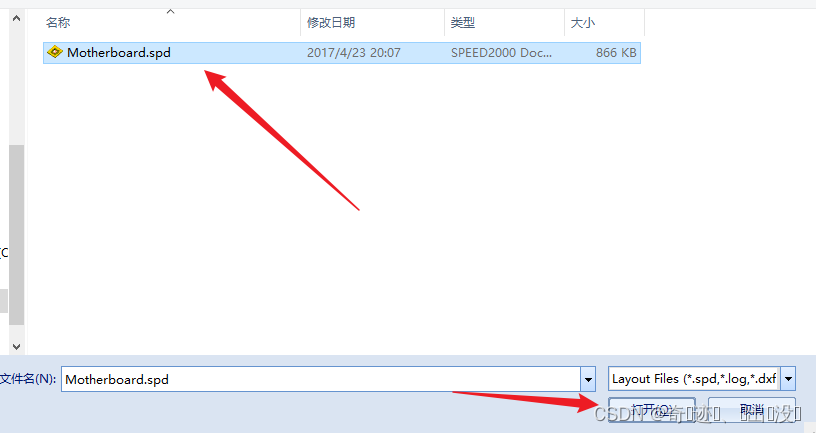
Task: Click the 866 KB size cell
Action: pos(616,53)
